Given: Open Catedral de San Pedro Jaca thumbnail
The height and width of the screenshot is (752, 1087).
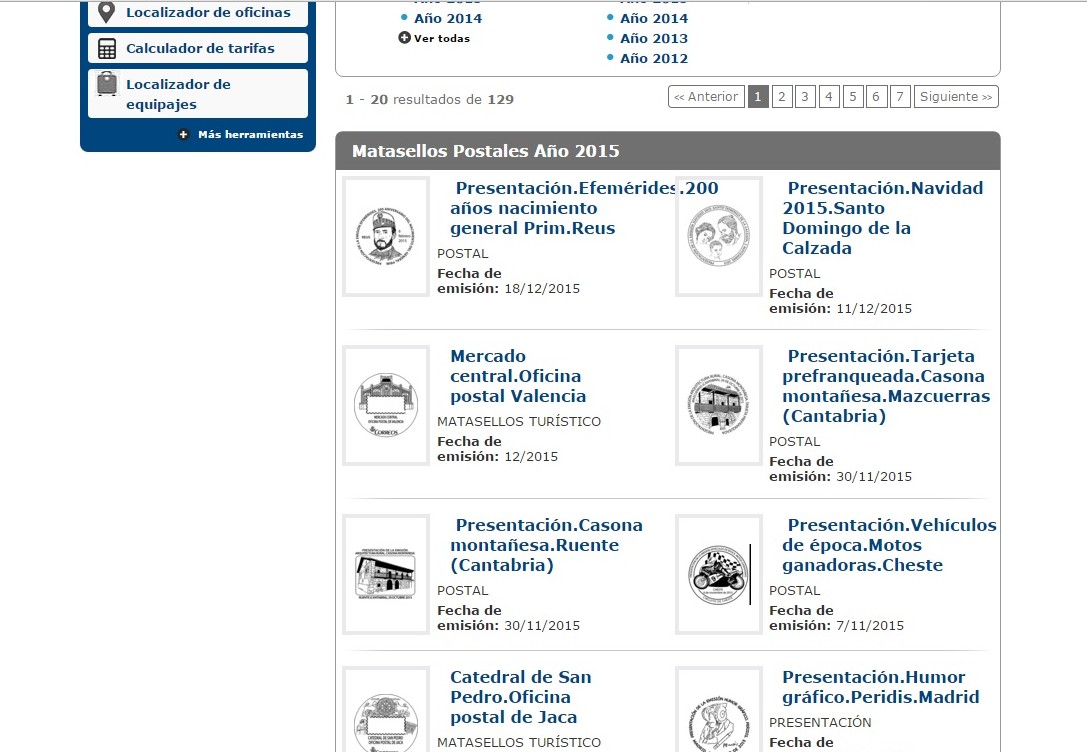Looking at the screenshot, I should 386,710.
